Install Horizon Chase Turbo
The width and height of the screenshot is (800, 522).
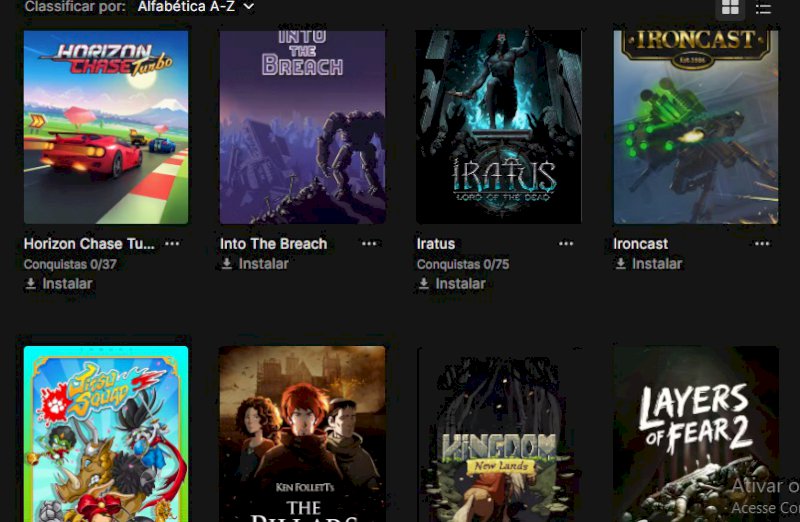pos(59,284)
